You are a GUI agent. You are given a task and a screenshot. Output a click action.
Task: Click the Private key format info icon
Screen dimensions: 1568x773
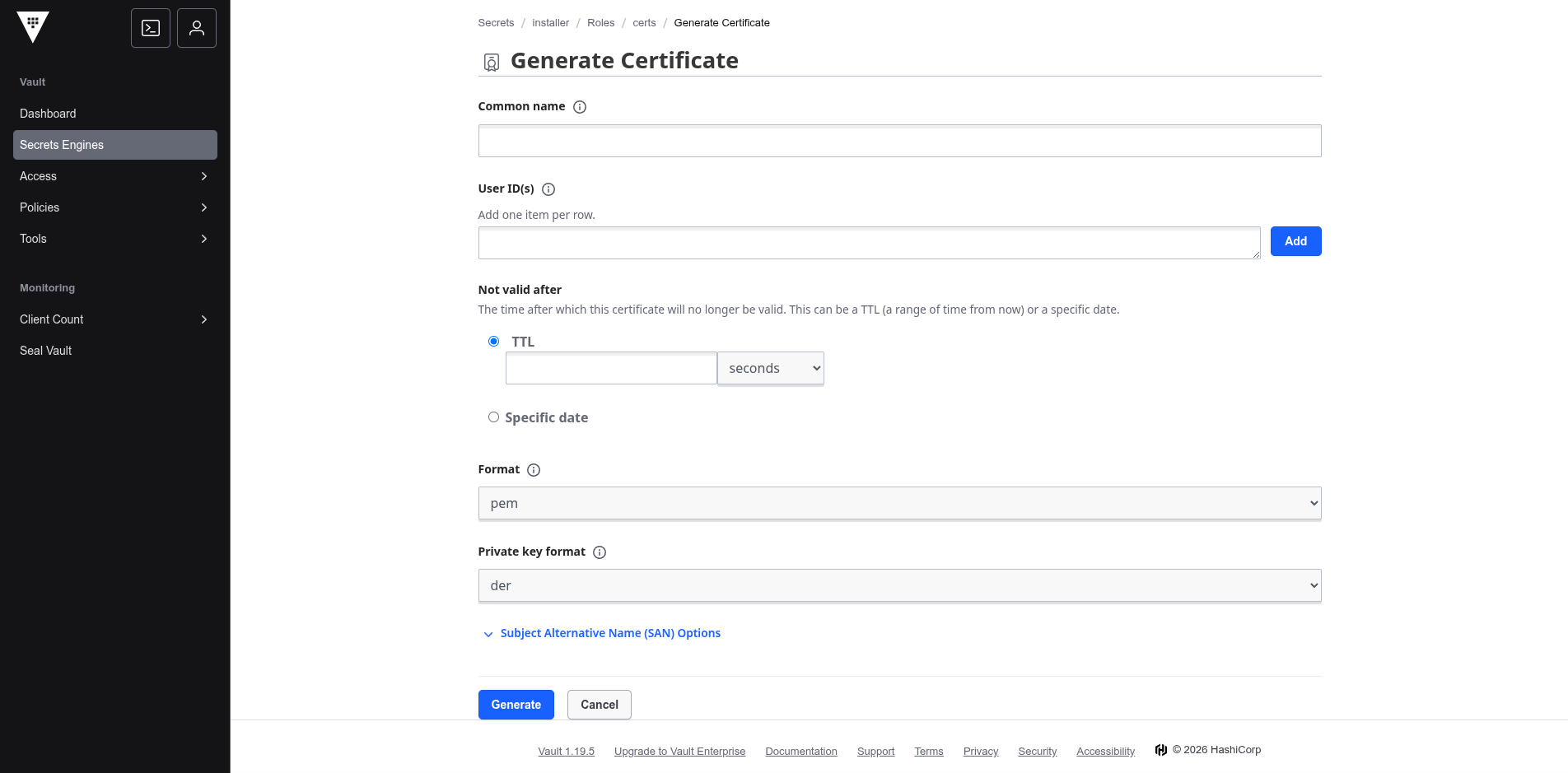pos(600,552)
